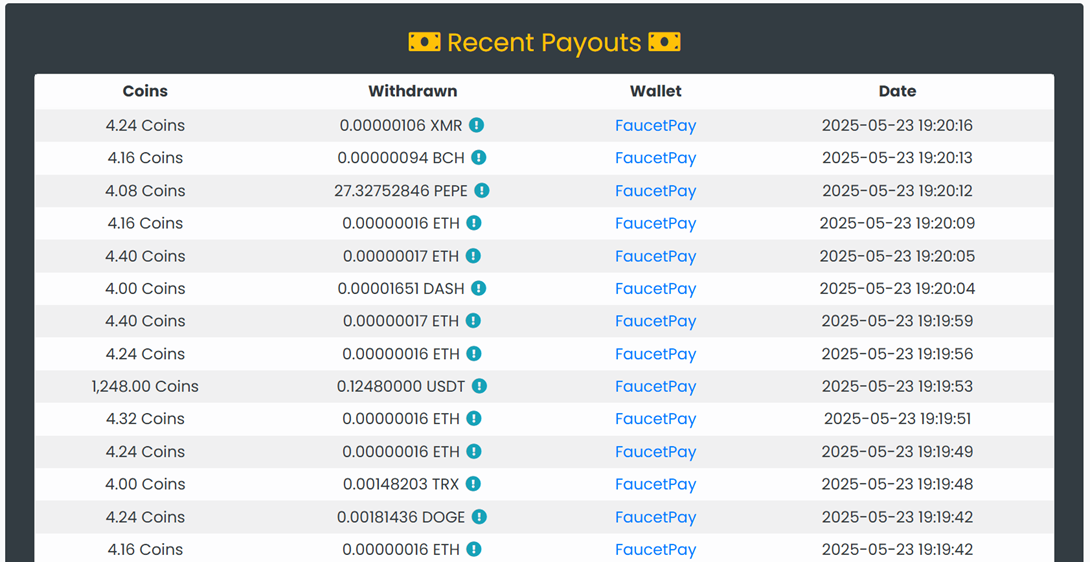Click info icon next to DASH withdrawal
The width and height of the screenshot is (1090, 562).
click(x=479, y=288)
